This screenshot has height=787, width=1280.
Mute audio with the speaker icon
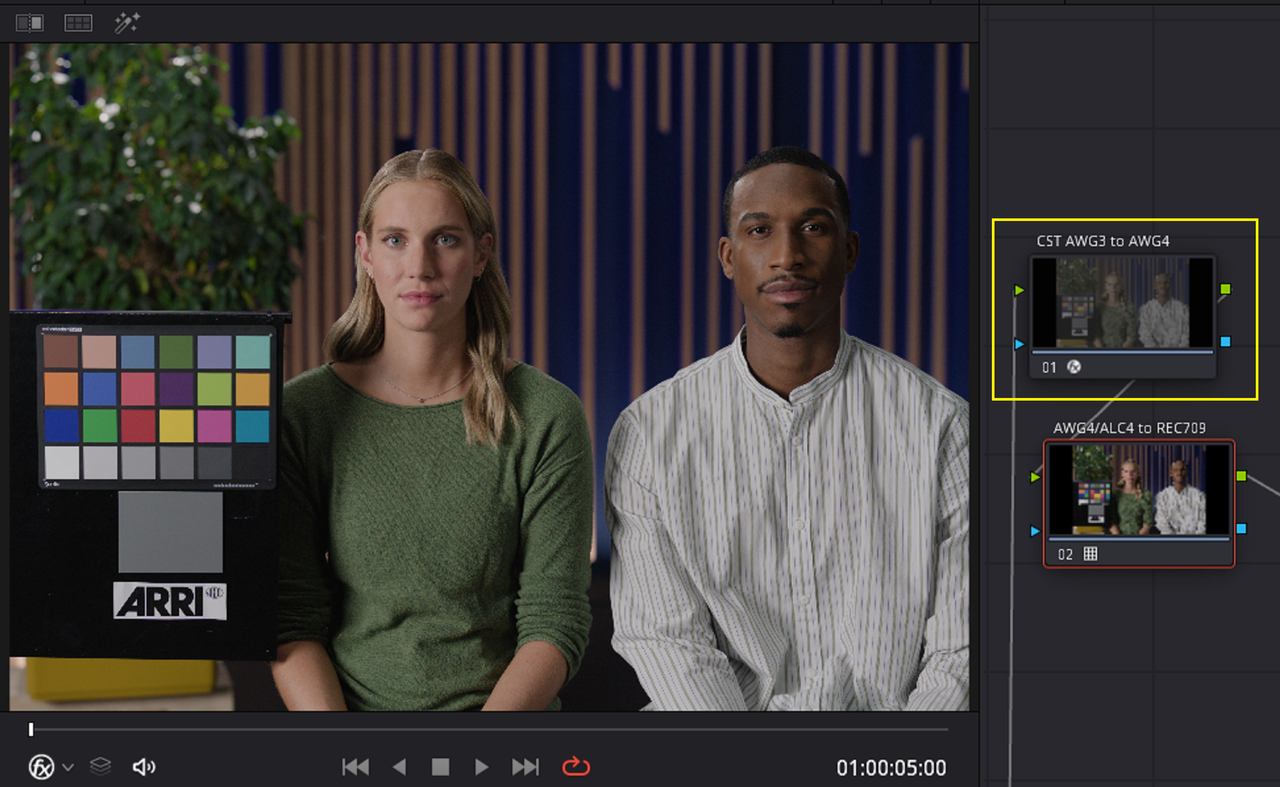tap(144, 767)
